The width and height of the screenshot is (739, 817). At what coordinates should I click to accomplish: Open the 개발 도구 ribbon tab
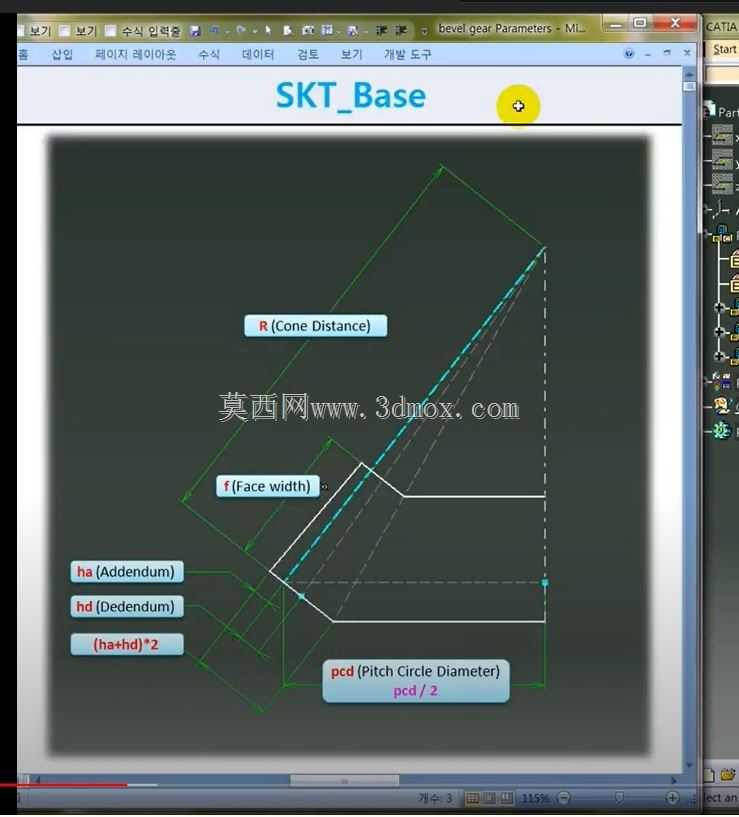408,54
